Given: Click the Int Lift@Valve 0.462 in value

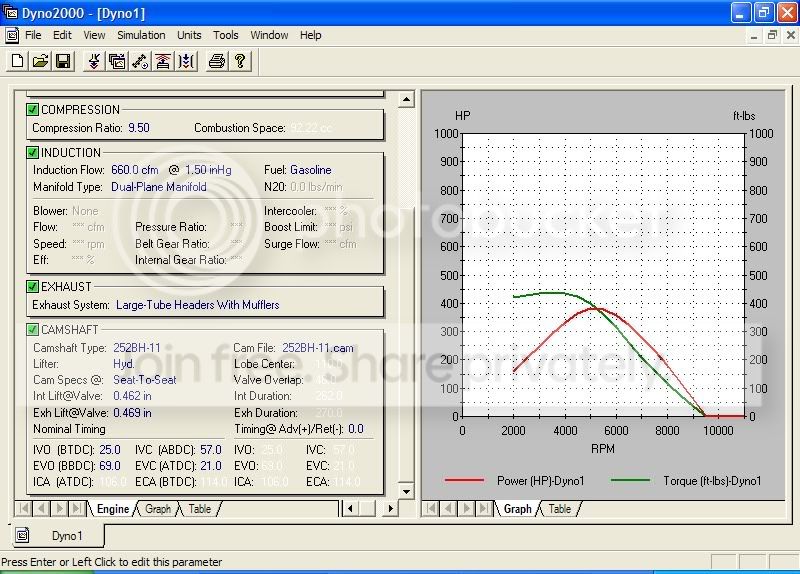Looking at the screenshot, I should [x=132, y=396].
